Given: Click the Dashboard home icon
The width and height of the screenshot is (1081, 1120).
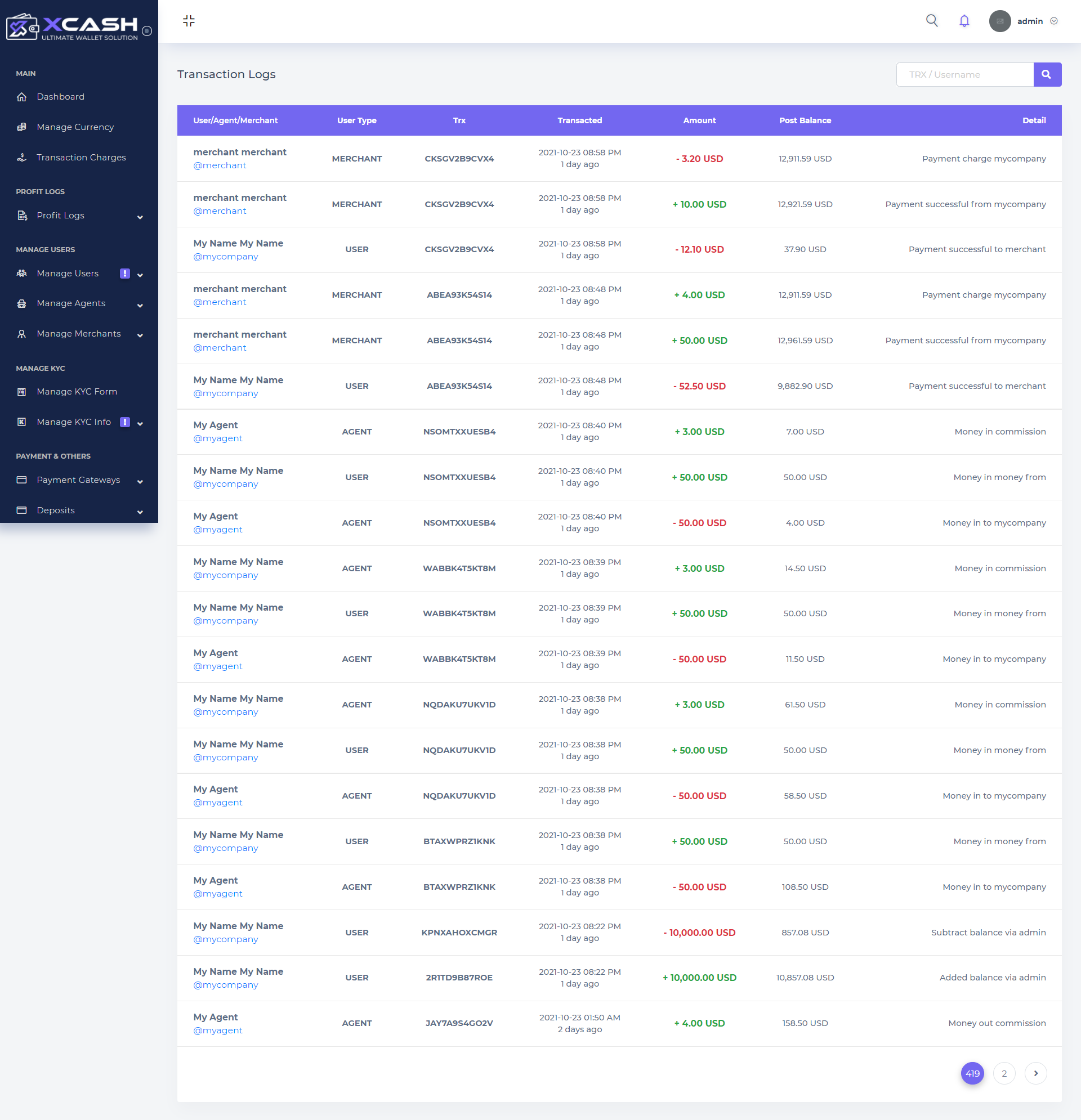Looking at the screenshot, I should pos(22,97).
